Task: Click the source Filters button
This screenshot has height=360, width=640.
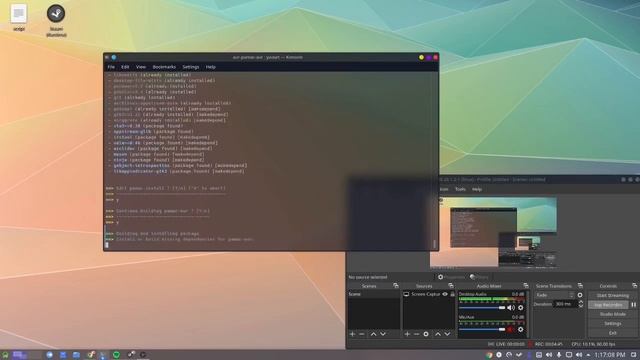Action: click(479, 277)
